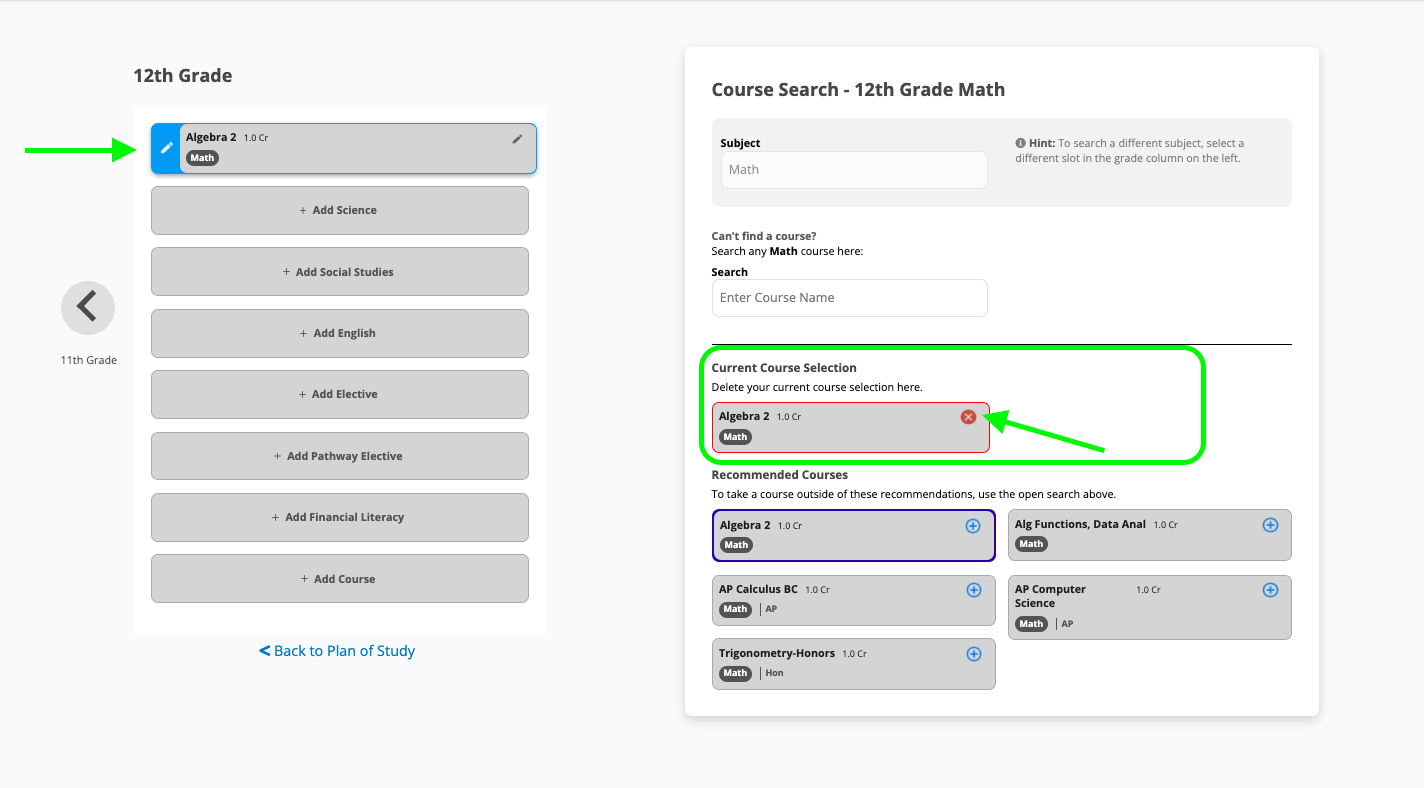Image resolution: width=1424 pixels, height=788 pixels.
Task: Go back to 11th Grade with left chevron
Action: [88, 307]
